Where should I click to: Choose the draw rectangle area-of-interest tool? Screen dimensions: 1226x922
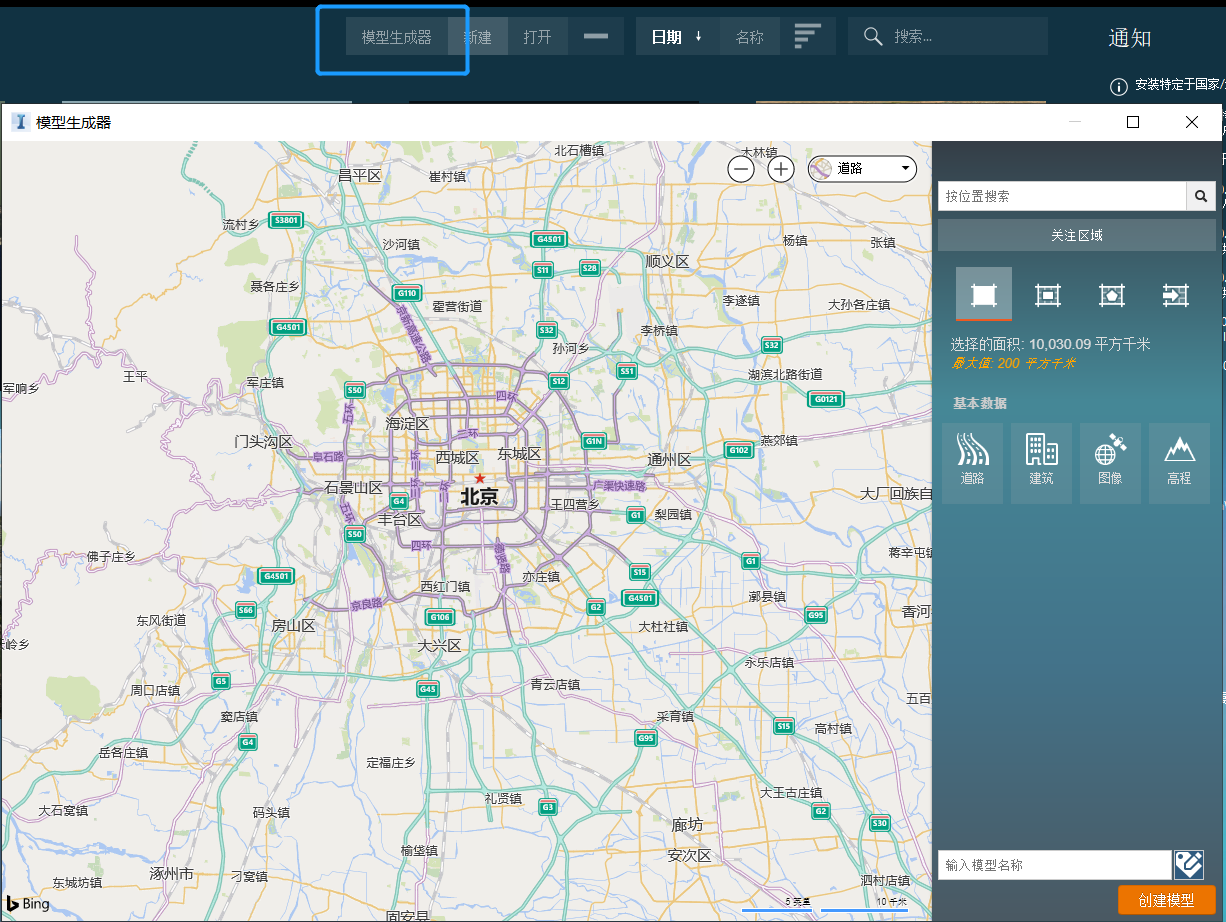point(1047,294)
